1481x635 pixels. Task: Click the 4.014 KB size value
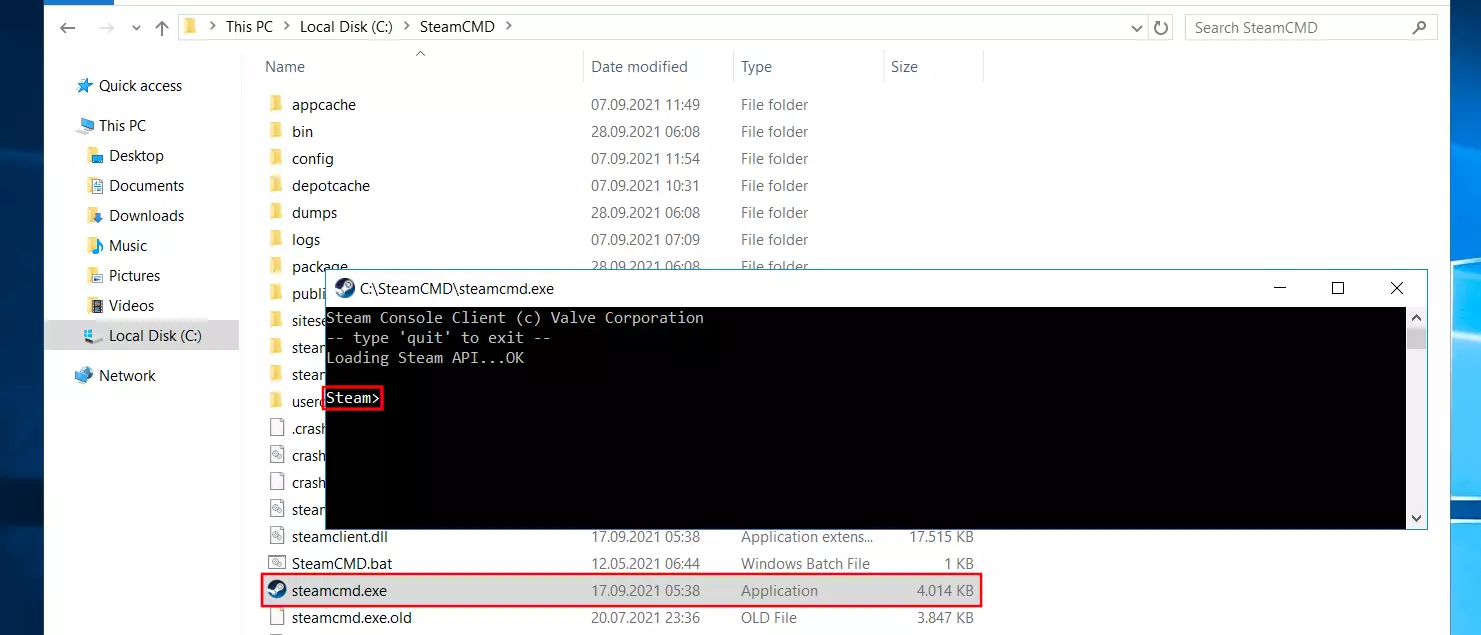pos(945,591)
